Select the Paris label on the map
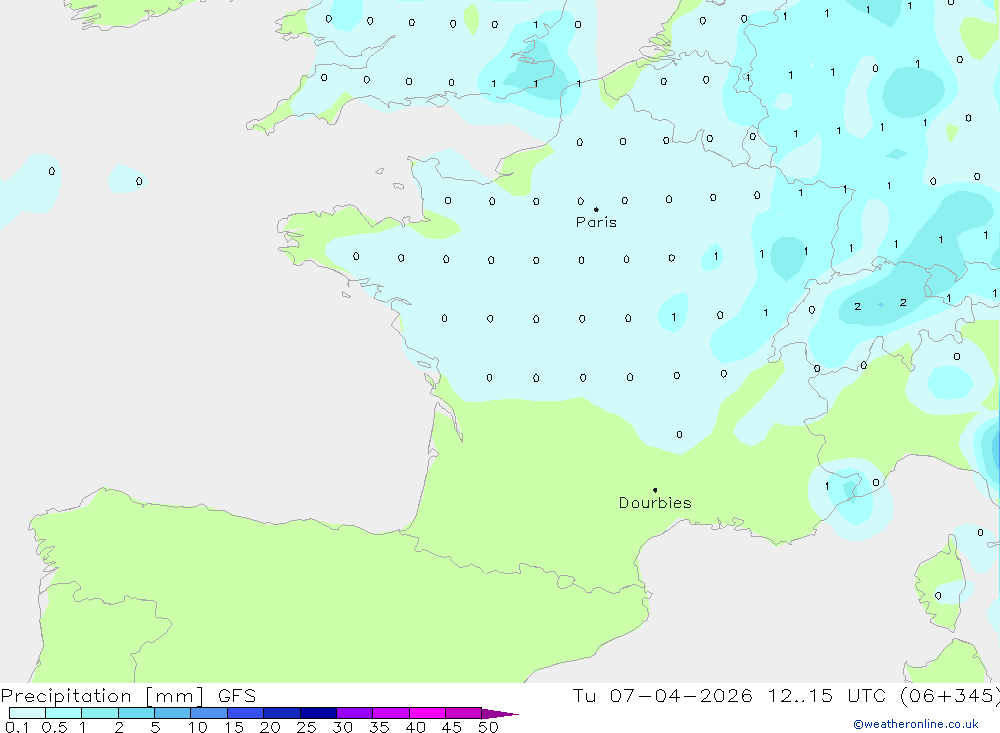Viewport: 1000px width, 733px height. tap(596, 222)
